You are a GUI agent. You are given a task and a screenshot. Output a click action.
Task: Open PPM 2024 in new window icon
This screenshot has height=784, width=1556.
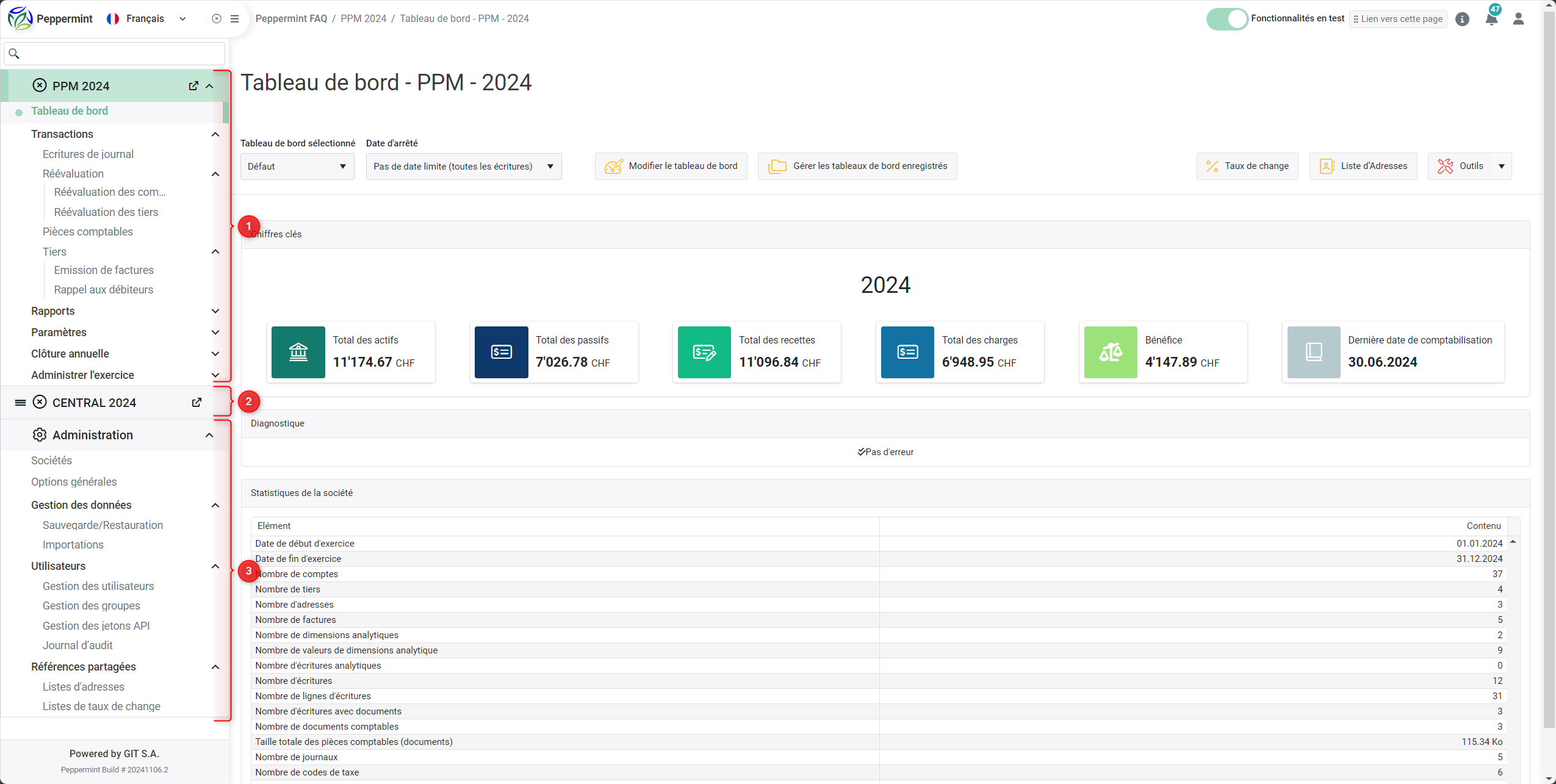tap(193, 86)
